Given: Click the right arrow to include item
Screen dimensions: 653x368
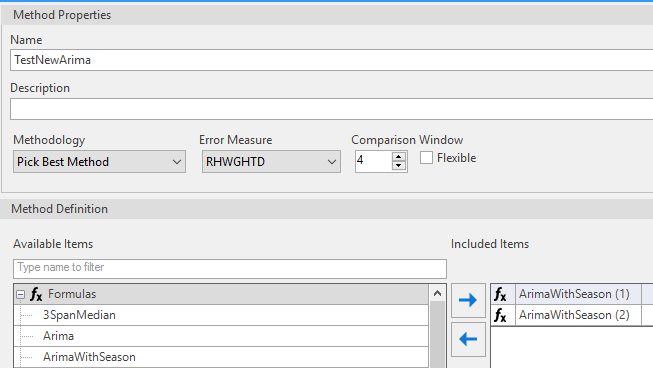Looking at the screenshot, I should [468, 300].
